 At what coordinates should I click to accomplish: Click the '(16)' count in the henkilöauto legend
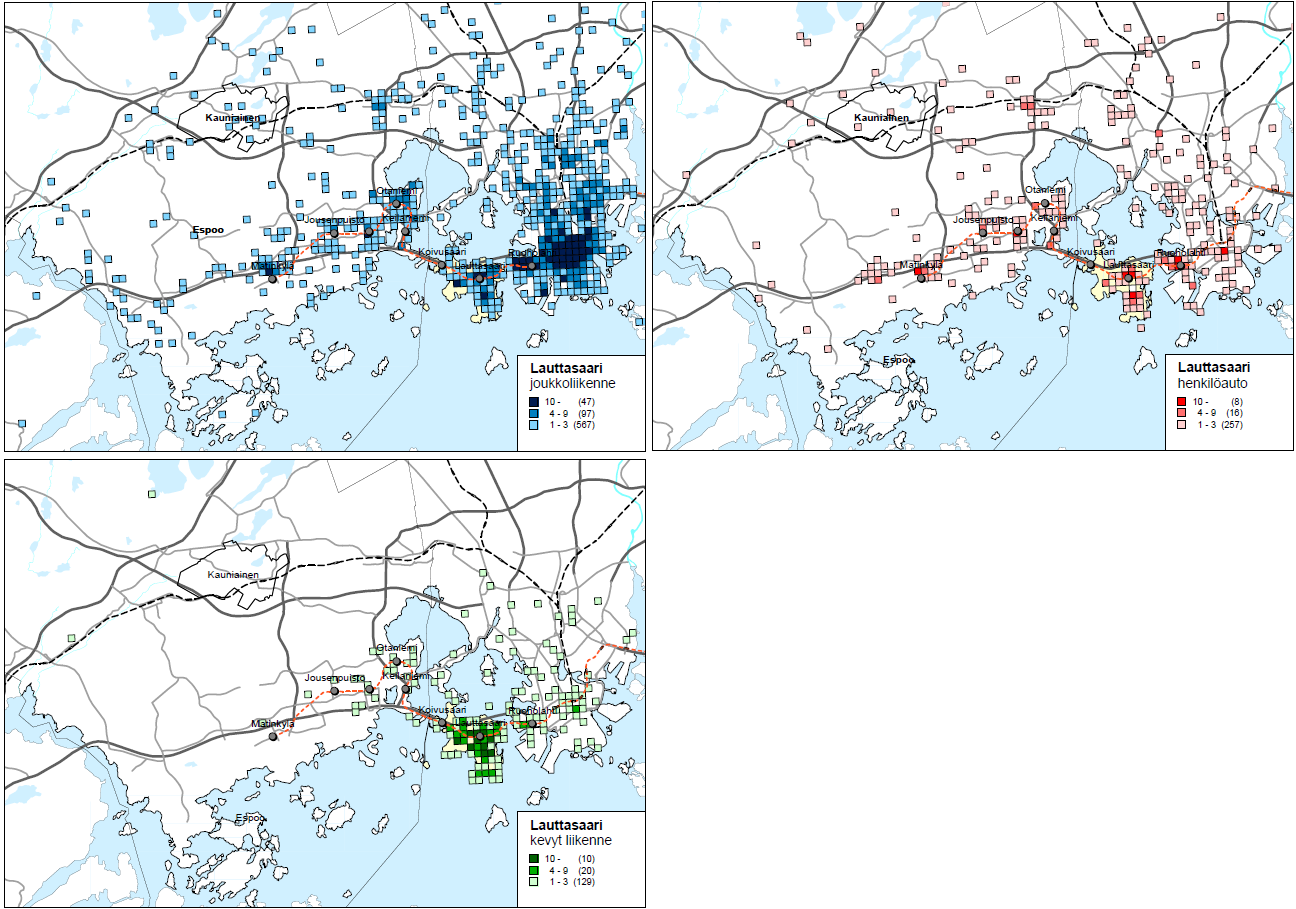(x=1234, y=413)
